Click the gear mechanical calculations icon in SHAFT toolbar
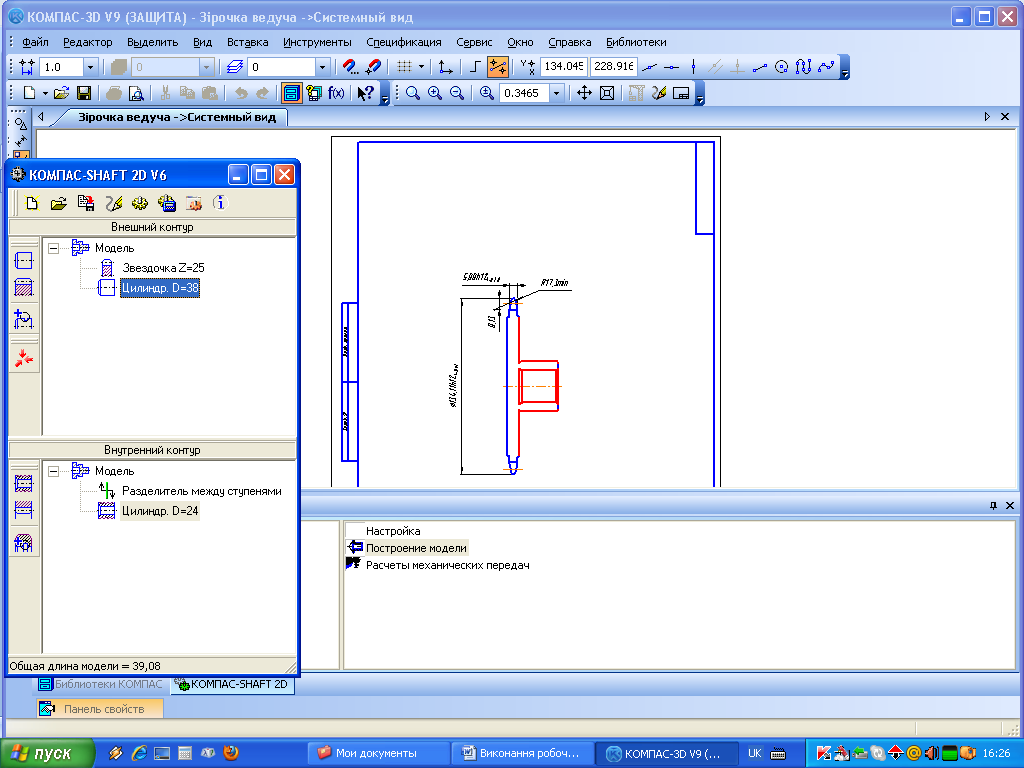The height and width of the screenshot is (768, 1024). coord(140,203)
